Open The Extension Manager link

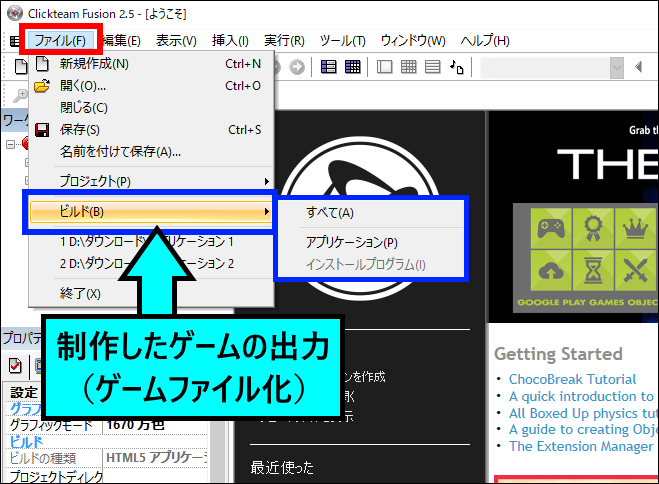(x=581, y=446)
